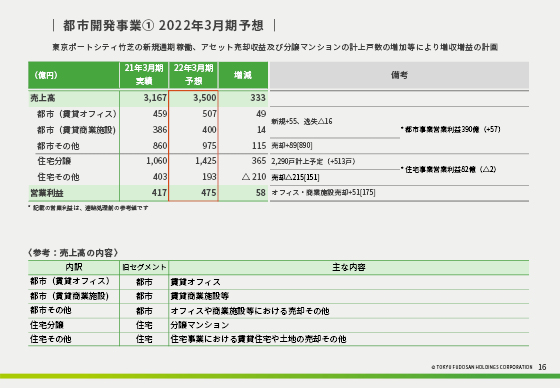This screenshot has width=560, height=388.
Task: Click the '備考' column header
Action: pyautogui.click(x=399, y=75)
